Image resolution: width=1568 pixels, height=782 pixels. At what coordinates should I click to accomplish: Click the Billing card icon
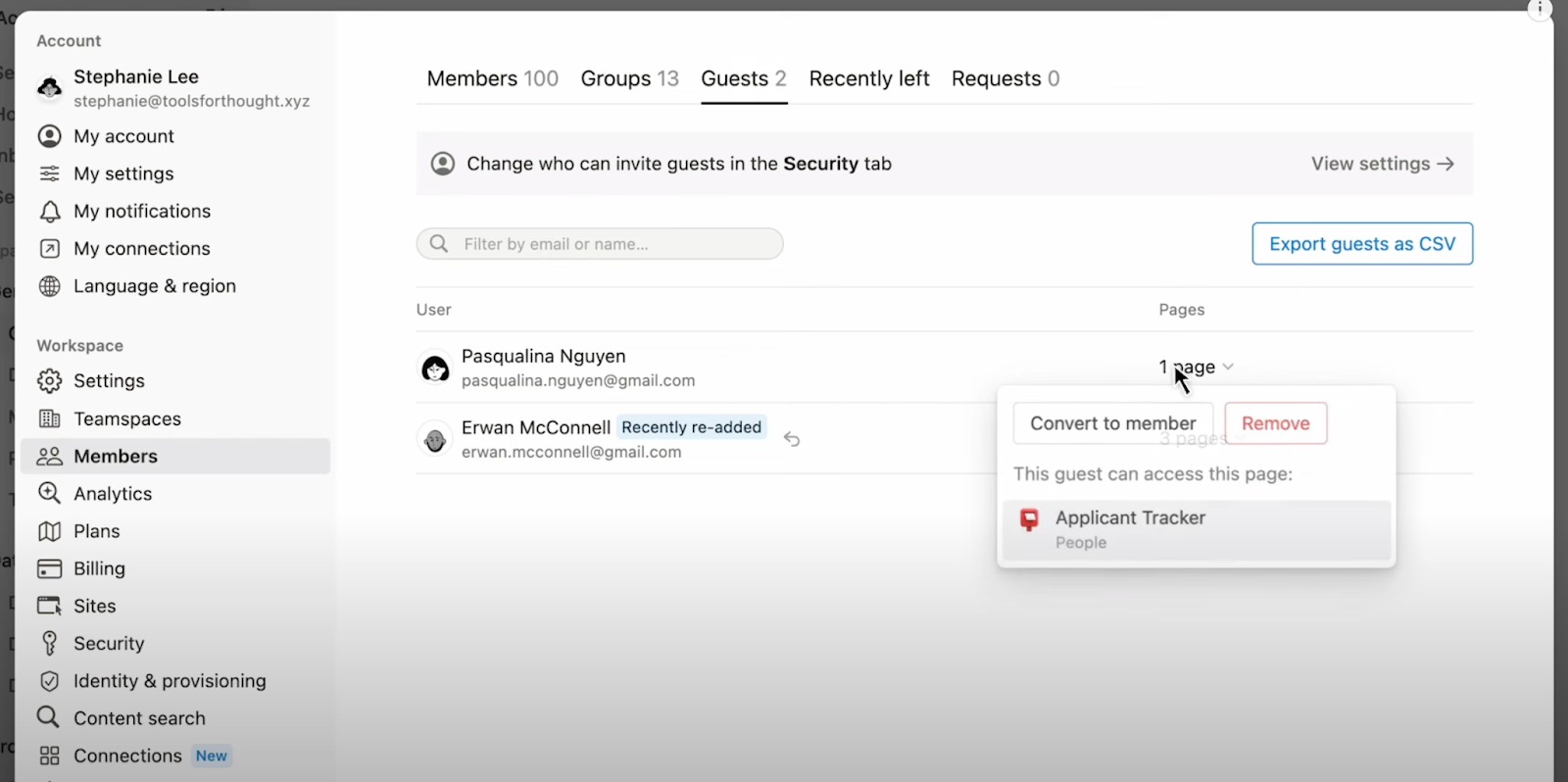coord(49,568)
